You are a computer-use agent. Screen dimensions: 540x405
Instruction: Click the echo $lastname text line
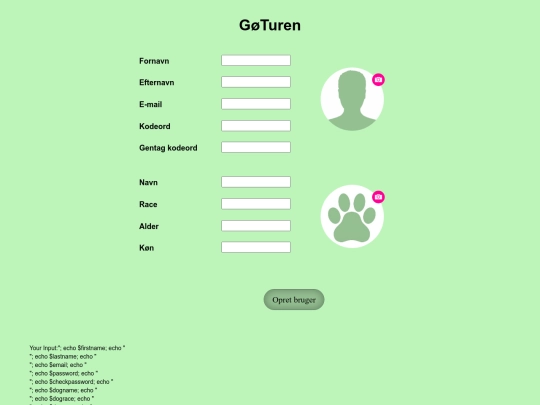coord(63,356)
